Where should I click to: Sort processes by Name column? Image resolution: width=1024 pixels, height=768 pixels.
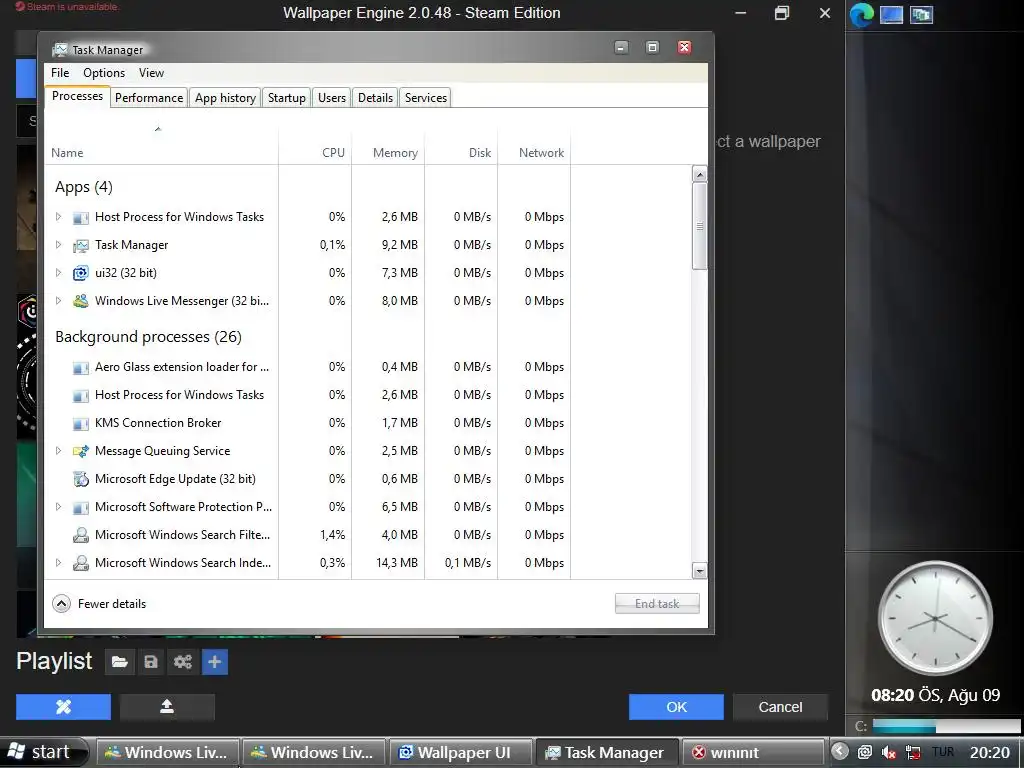pyautogui.click(x=161, y=147)
